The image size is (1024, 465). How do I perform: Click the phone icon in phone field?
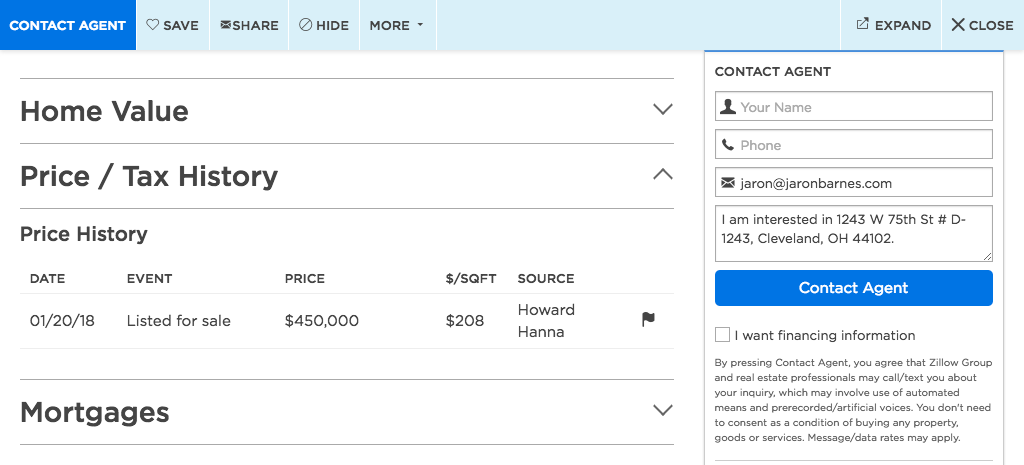pyautogui.click(x=728, y=145)
